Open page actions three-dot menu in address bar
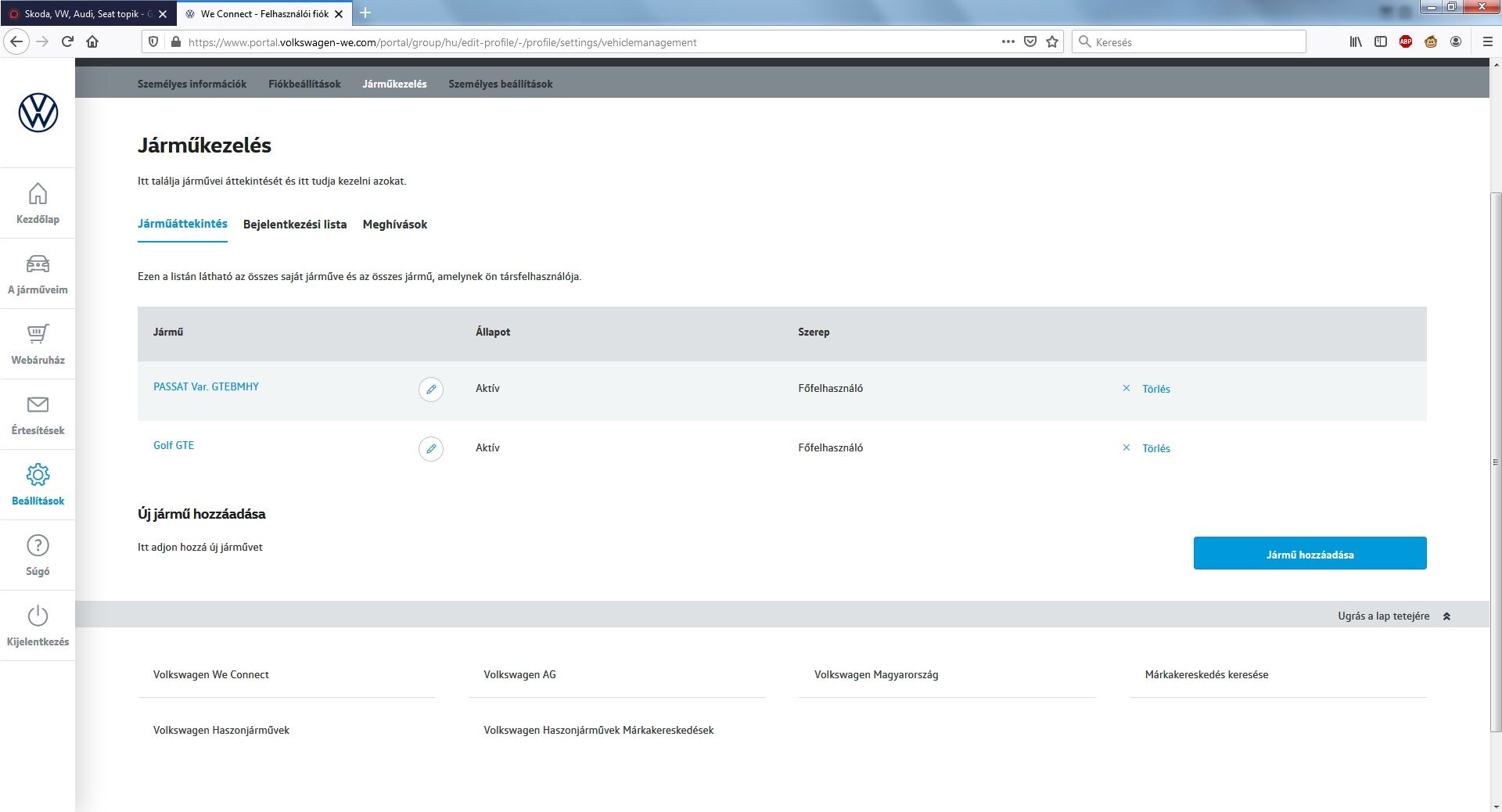The width and height of the screenshot is (1502, 812). [x=1008, y=41]
